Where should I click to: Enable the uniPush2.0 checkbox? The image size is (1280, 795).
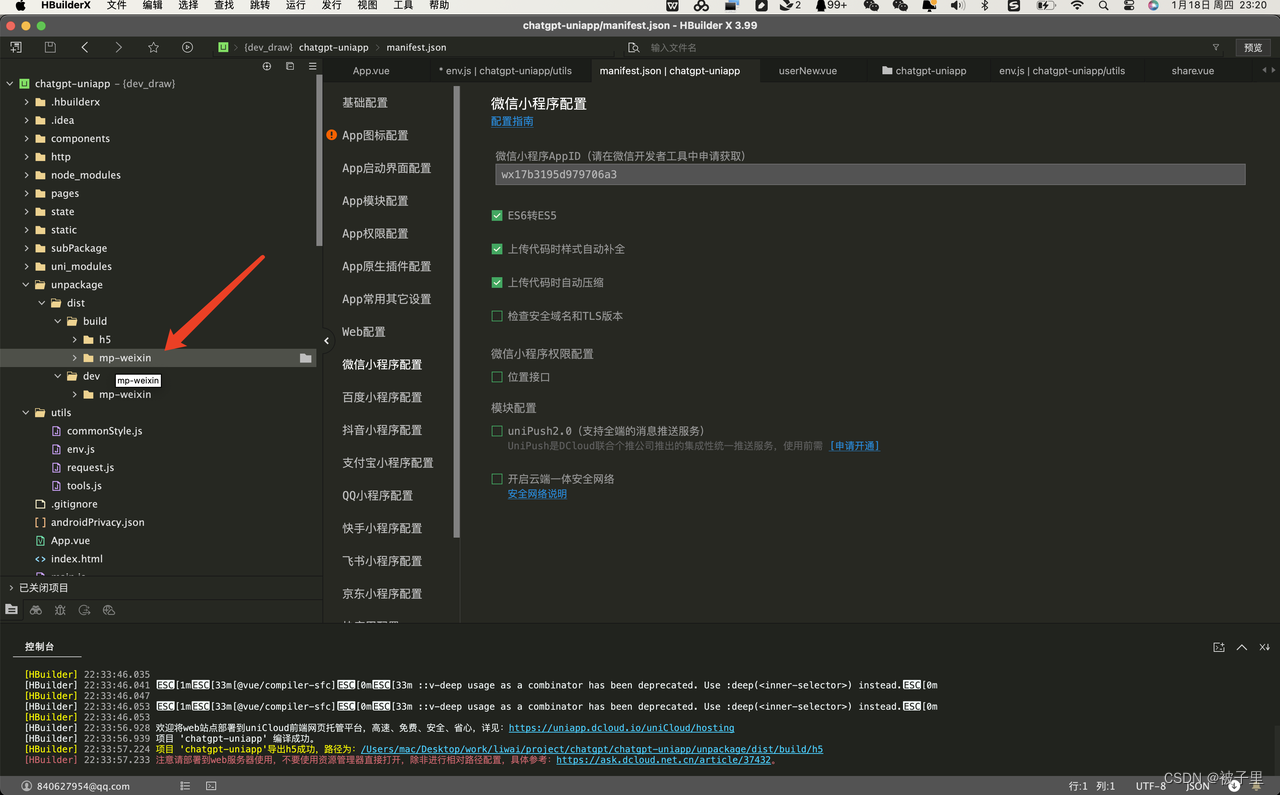[x=497, y=431]
